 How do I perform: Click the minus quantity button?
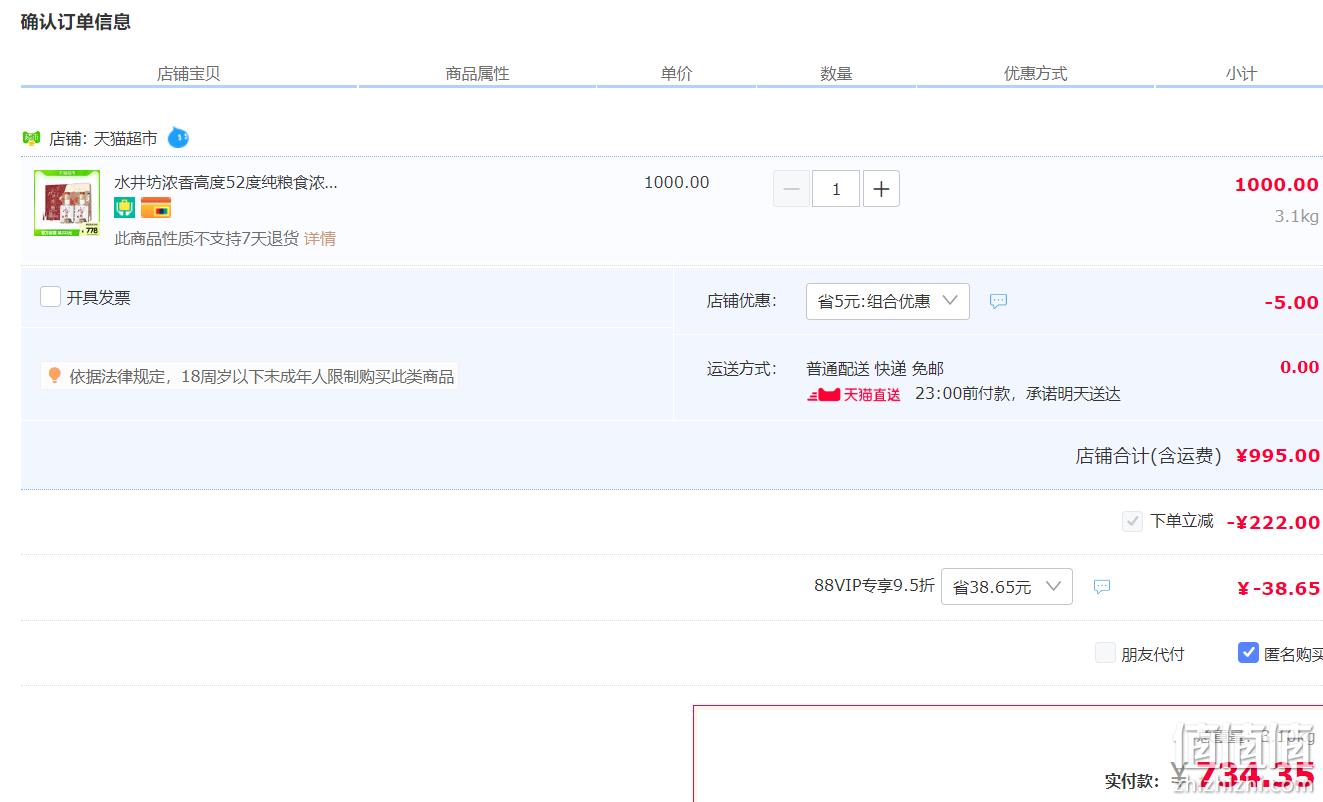coord(791,189)
